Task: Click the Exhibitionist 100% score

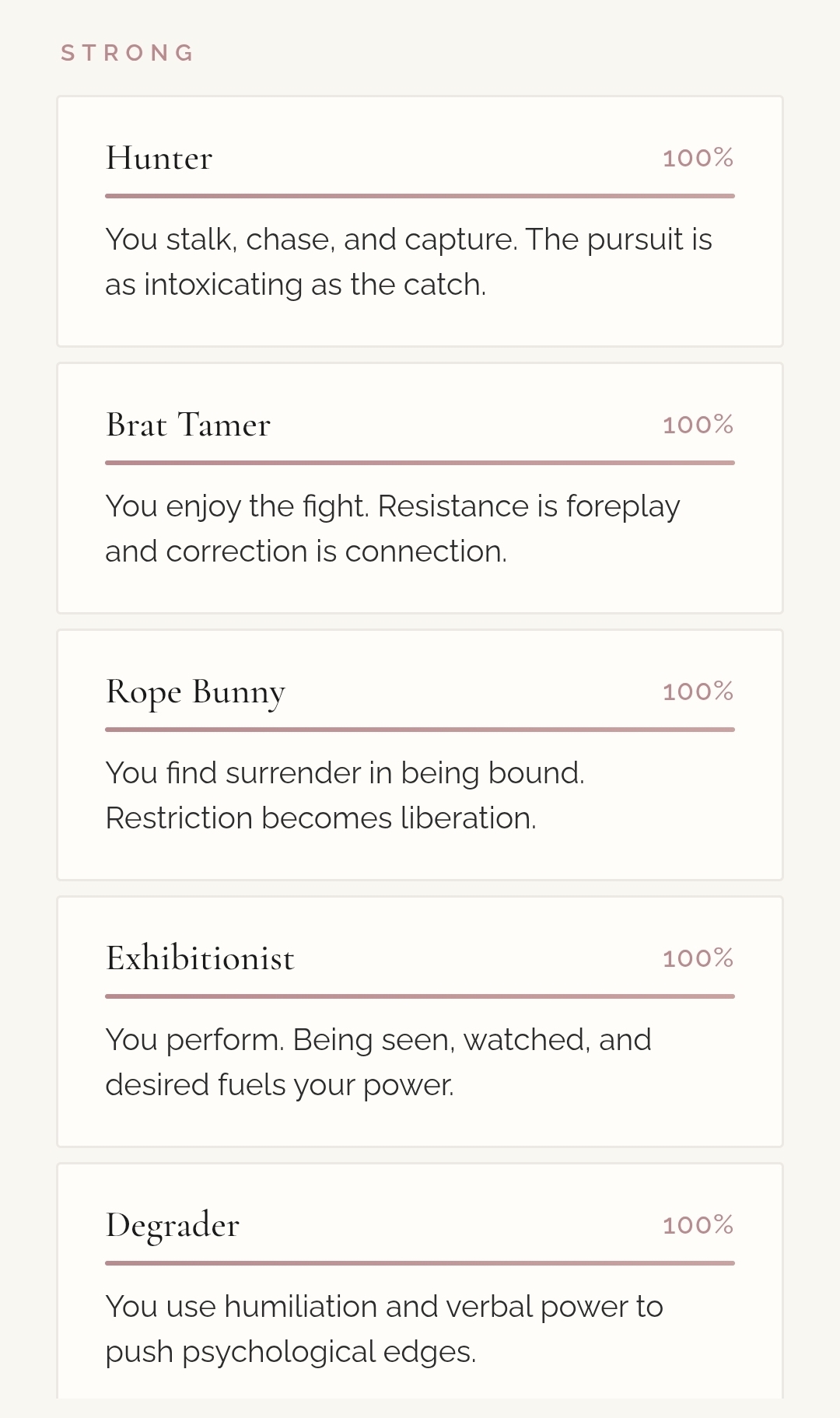Action: tap(698, 959)
